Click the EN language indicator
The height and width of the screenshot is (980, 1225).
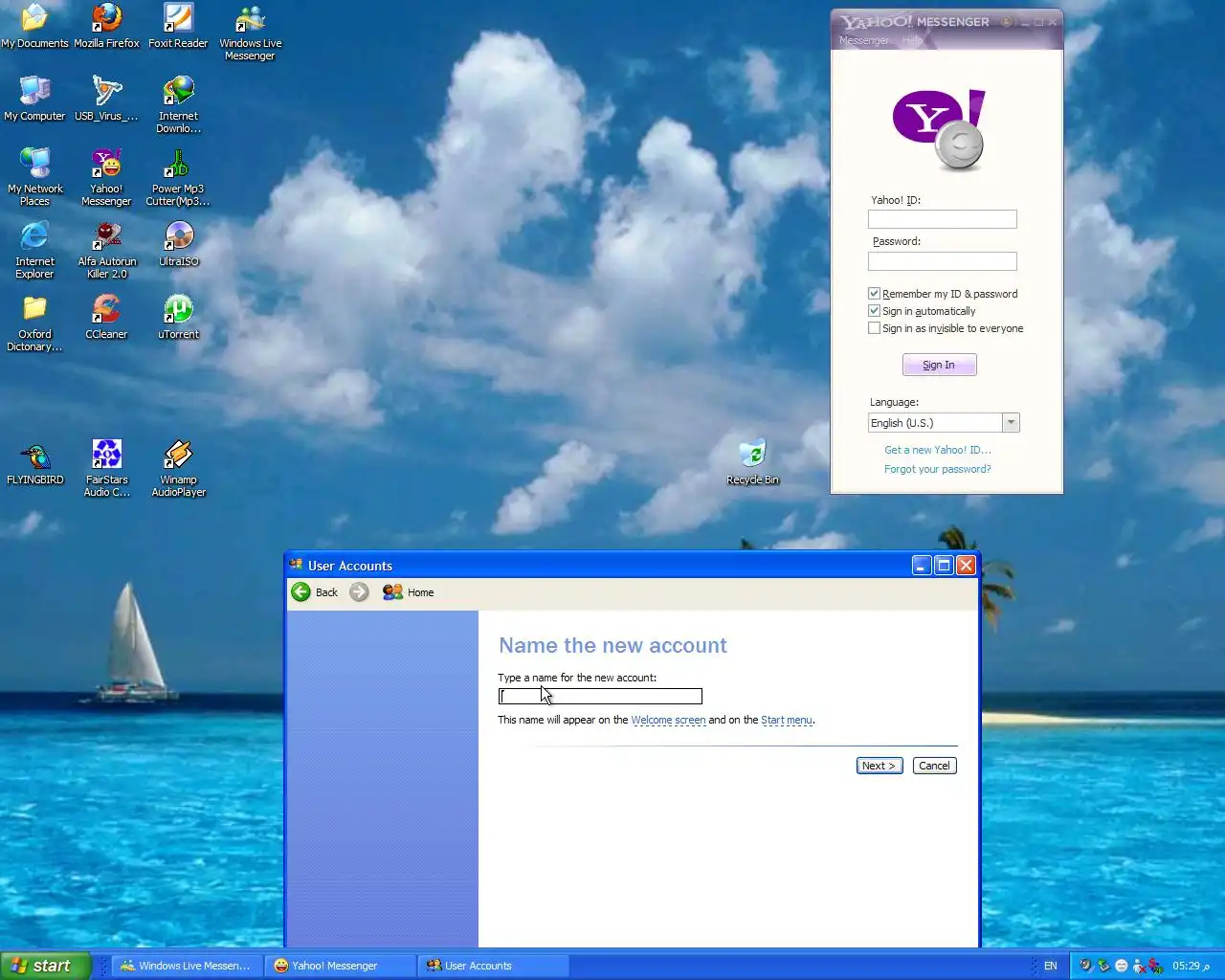pyautogui.click(x=1051, y=966)
